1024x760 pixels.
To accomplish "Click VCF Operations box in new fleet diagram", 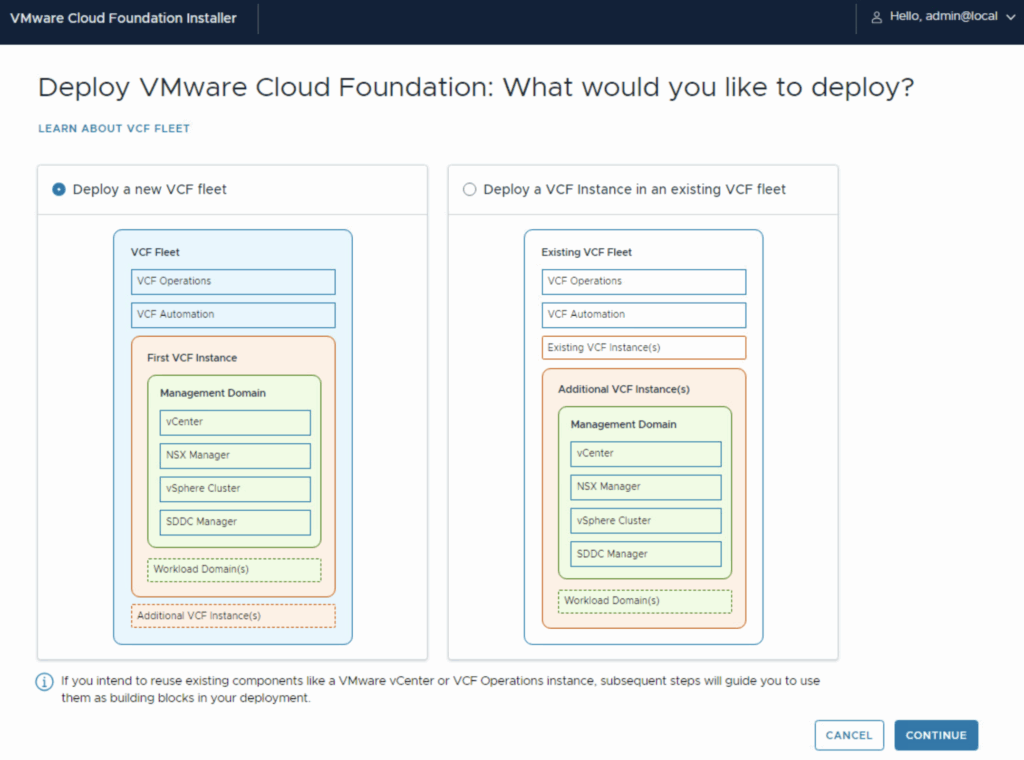I will (x=233, y=282).
